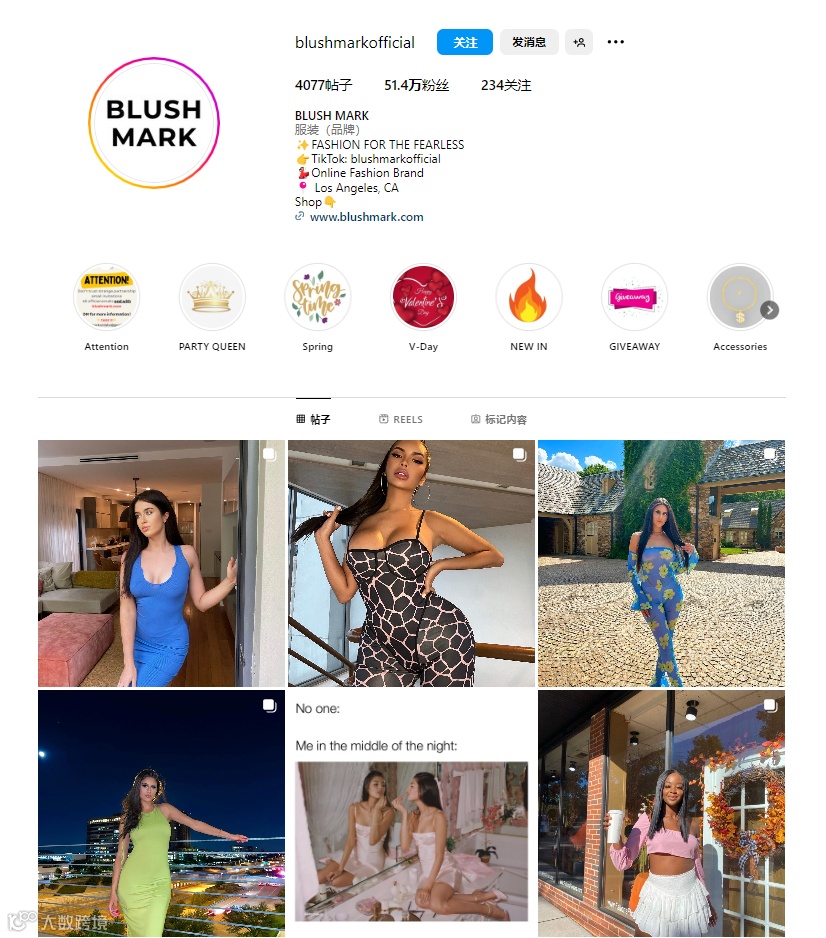Show next highlights with the arrow chevron
Viewport: 826px width, 938px height.
coord(769,310)
